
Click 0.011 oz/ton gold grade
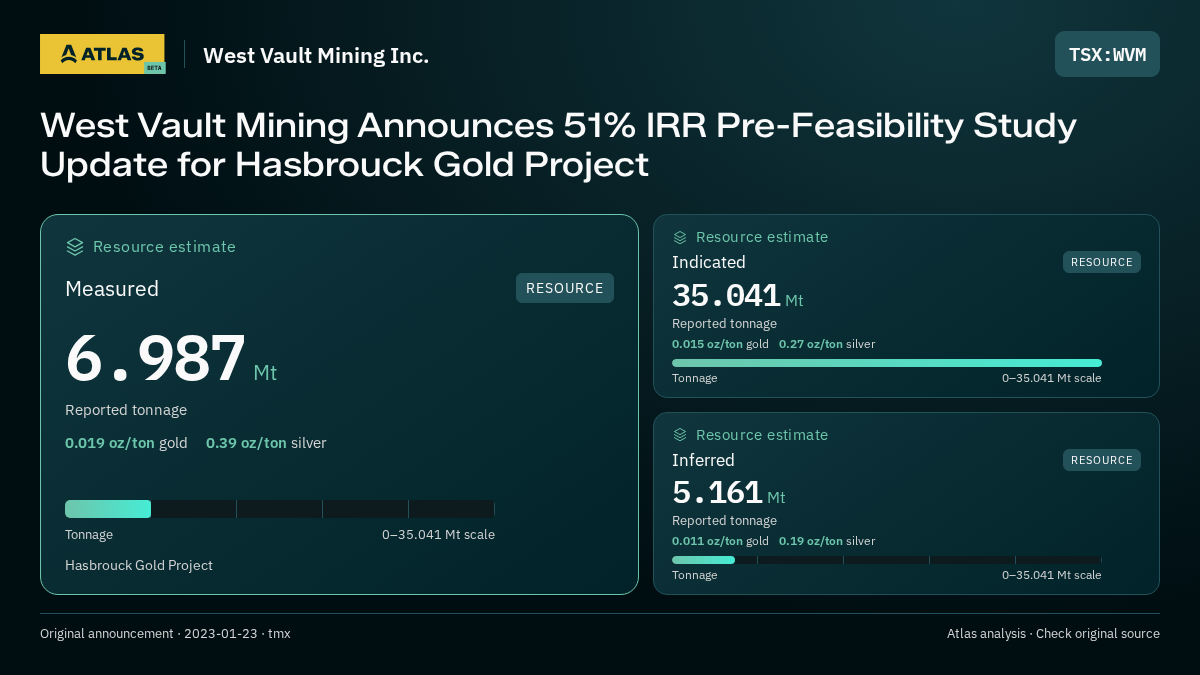720,541
